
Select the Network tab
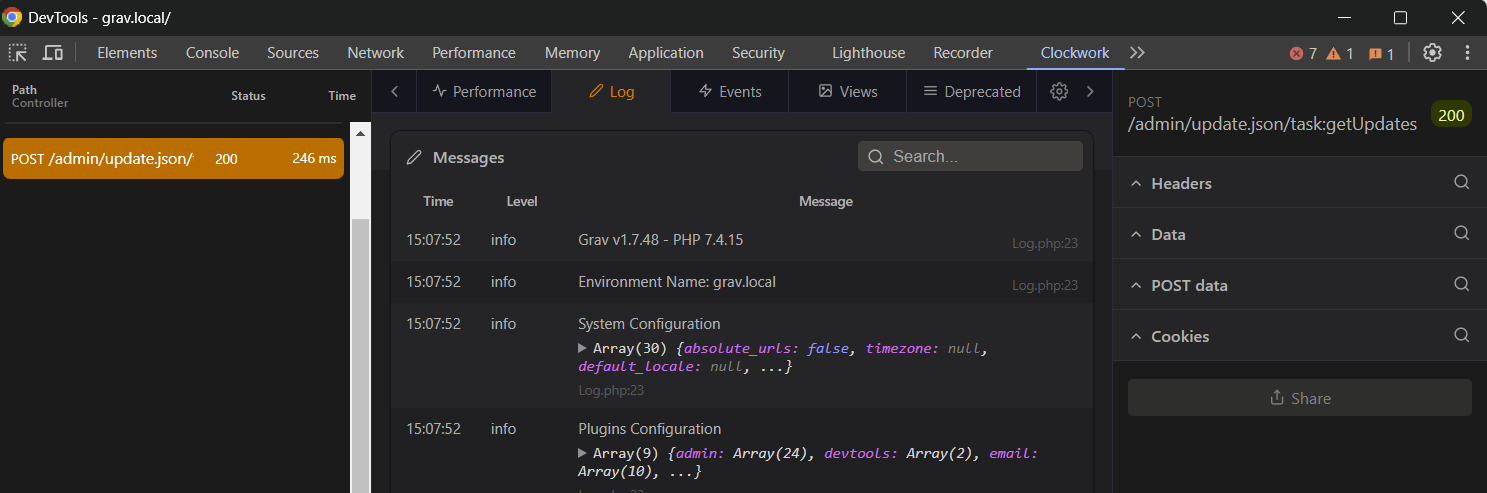pos(375,53)
